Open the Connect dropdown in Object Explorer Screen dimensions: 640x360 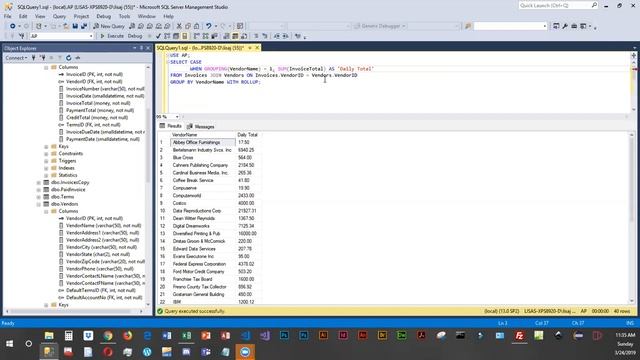(x=16, y=58)
